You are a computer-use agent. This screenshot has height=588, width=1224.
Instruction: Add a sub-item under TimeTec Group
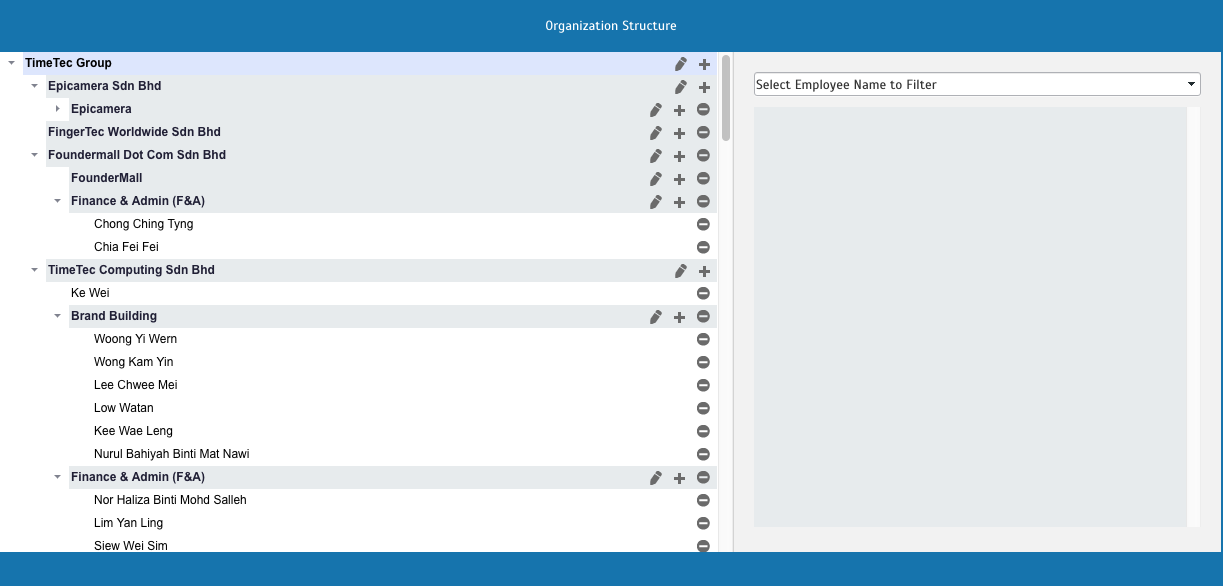click(704, 64)
